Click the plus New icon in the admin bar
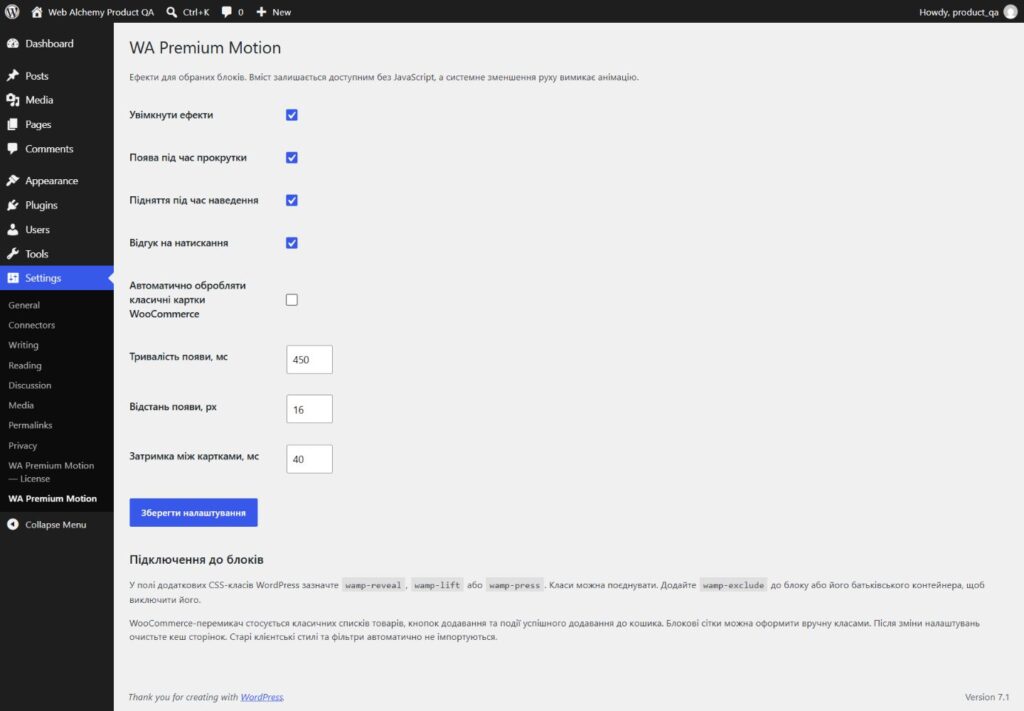 point(261,12)
